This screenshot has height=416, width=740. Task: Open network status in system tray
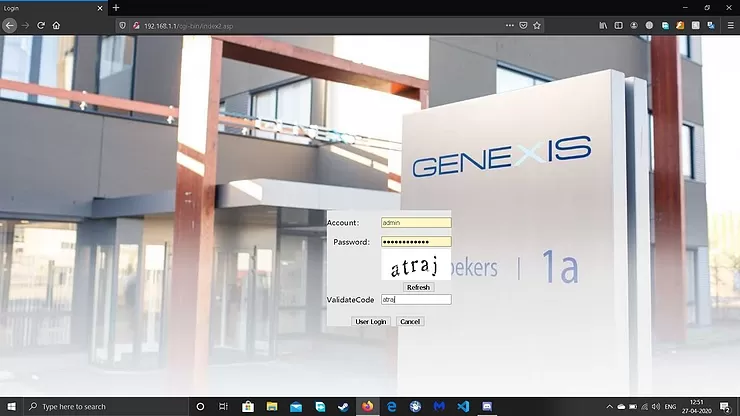pos(645,407)
